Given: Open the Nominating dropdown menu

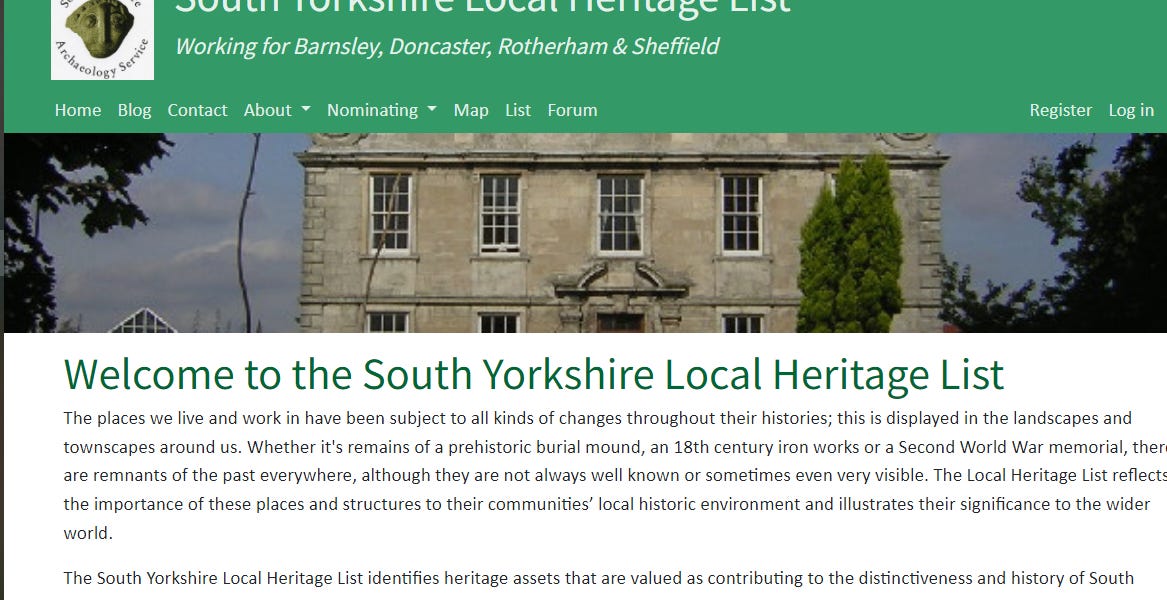Looking at the screenshot, I should click(x=373, y=110).
